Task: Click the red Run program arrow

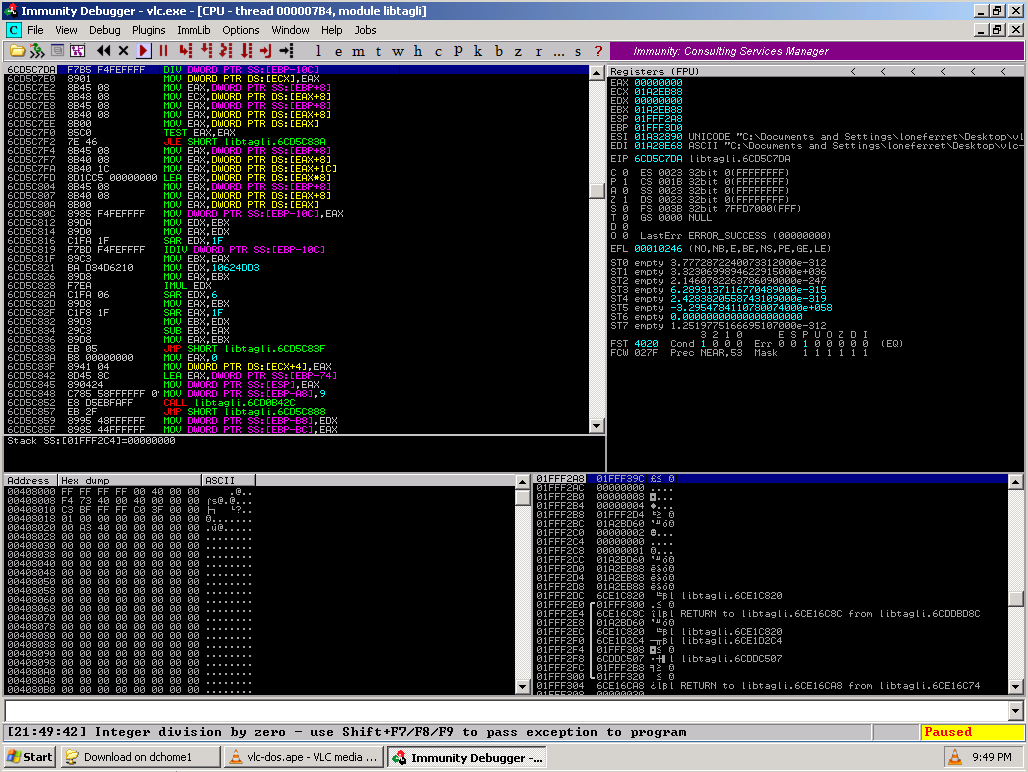Action: pos(144,51)
